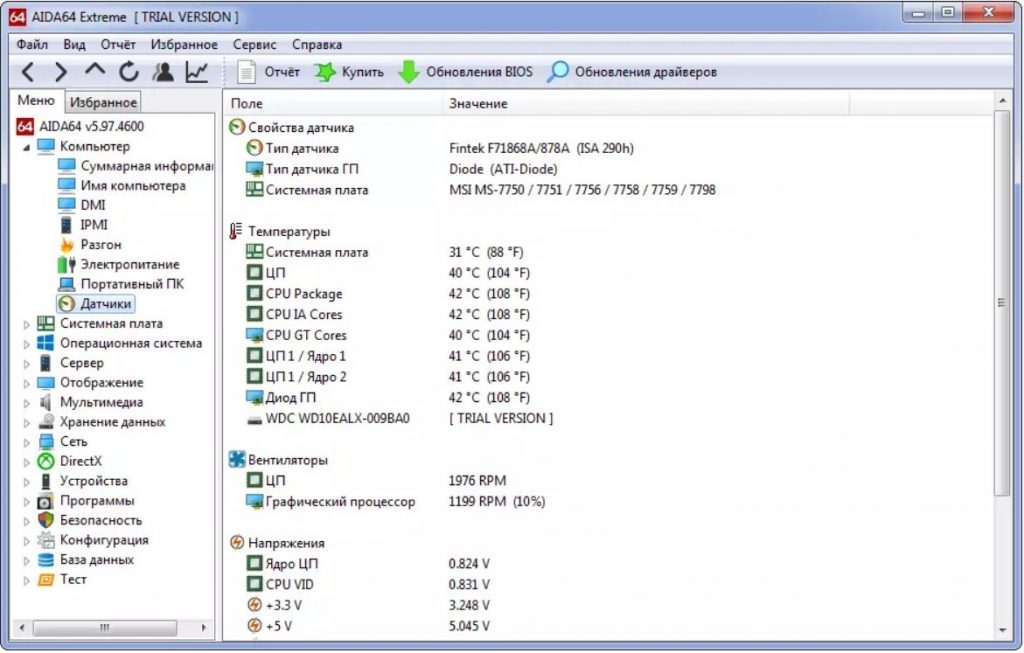
Task: Open the Избранное menu in the menu bar
Action: point(184,44)
